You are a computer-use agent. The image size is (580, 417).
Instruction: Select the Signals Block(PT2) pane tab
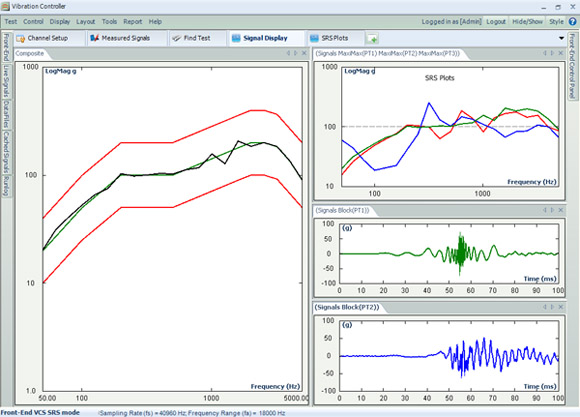tap(347, 307)
